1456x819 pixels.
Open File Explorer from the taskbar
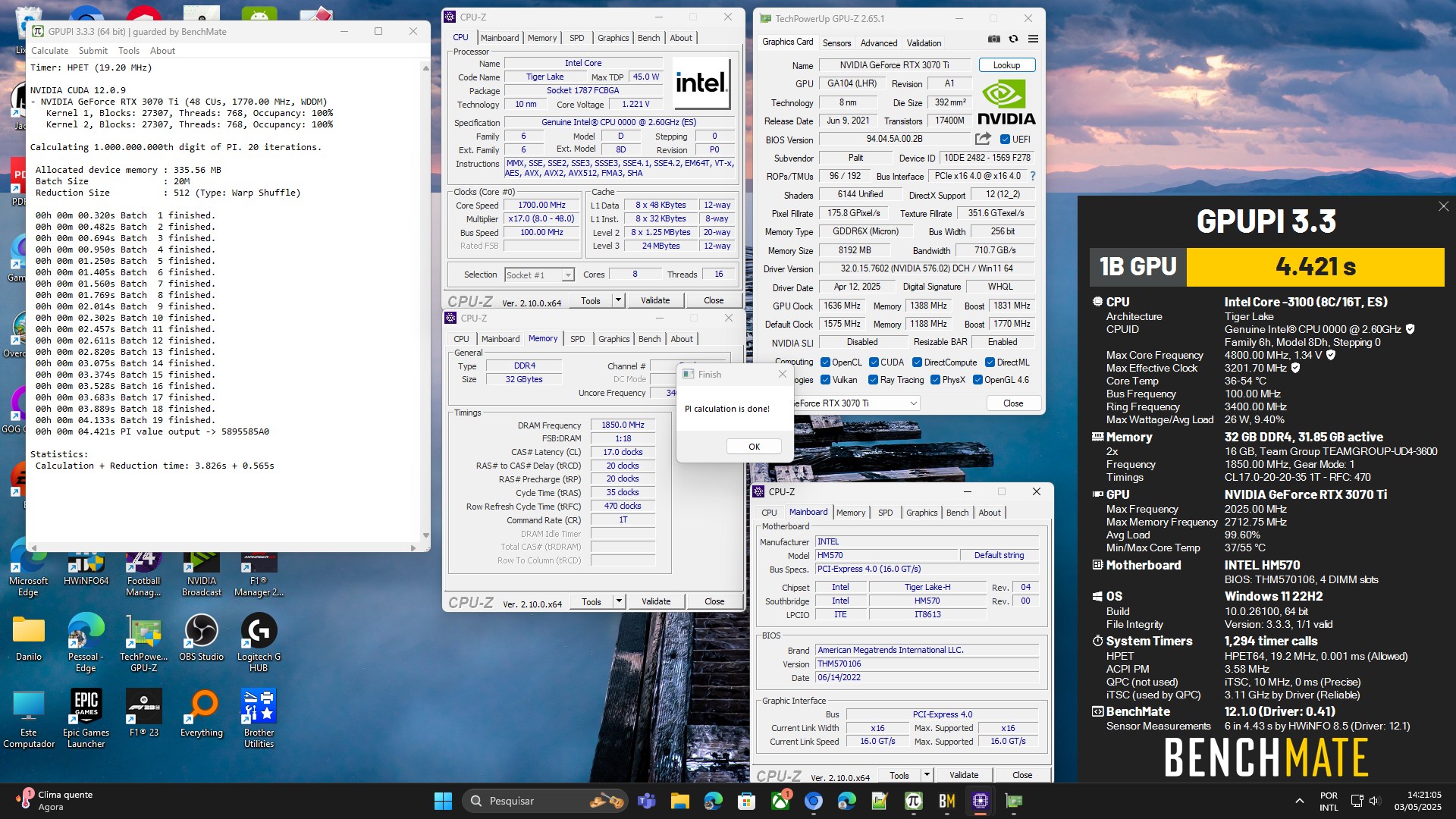[x=679, y=801]
